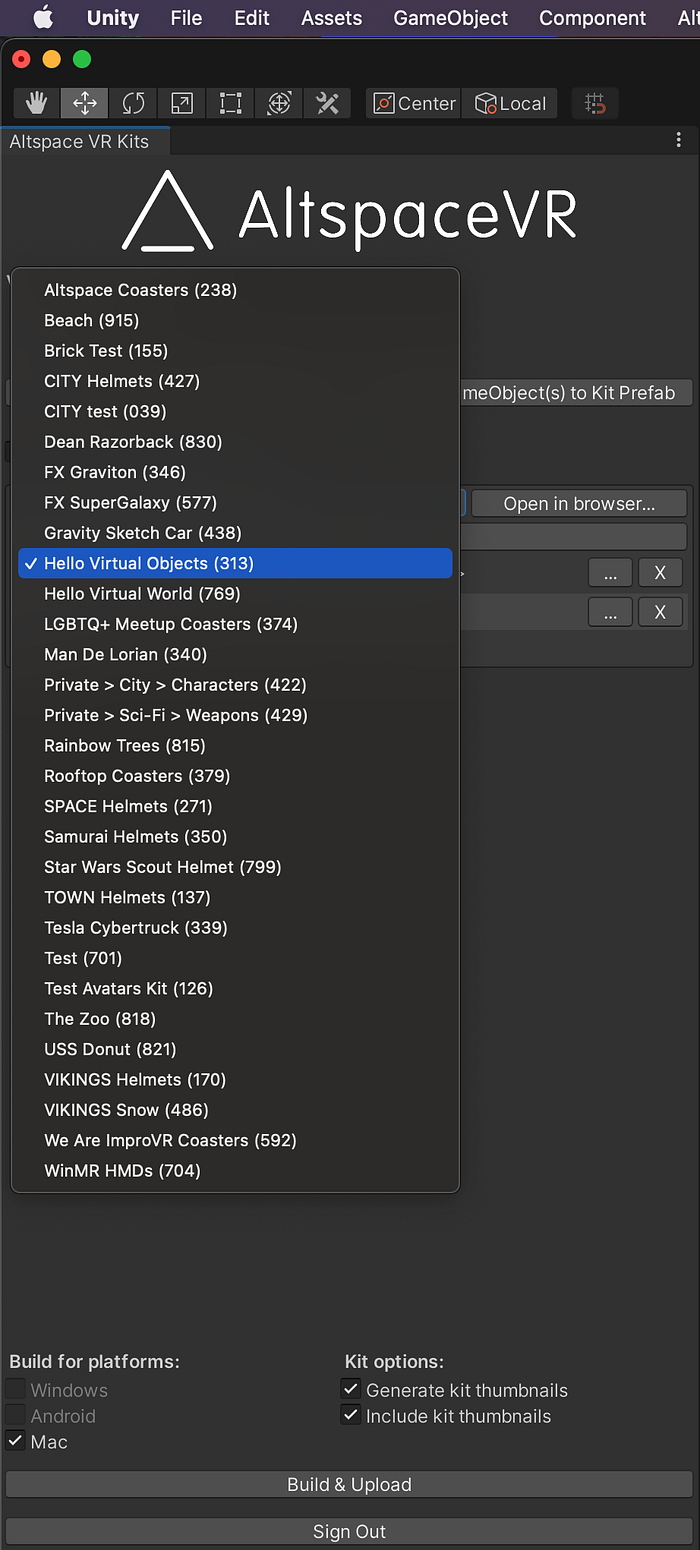Screen dimensions: 700x1550
Task: Open the Component menu
Action: [x=593, y=18]
